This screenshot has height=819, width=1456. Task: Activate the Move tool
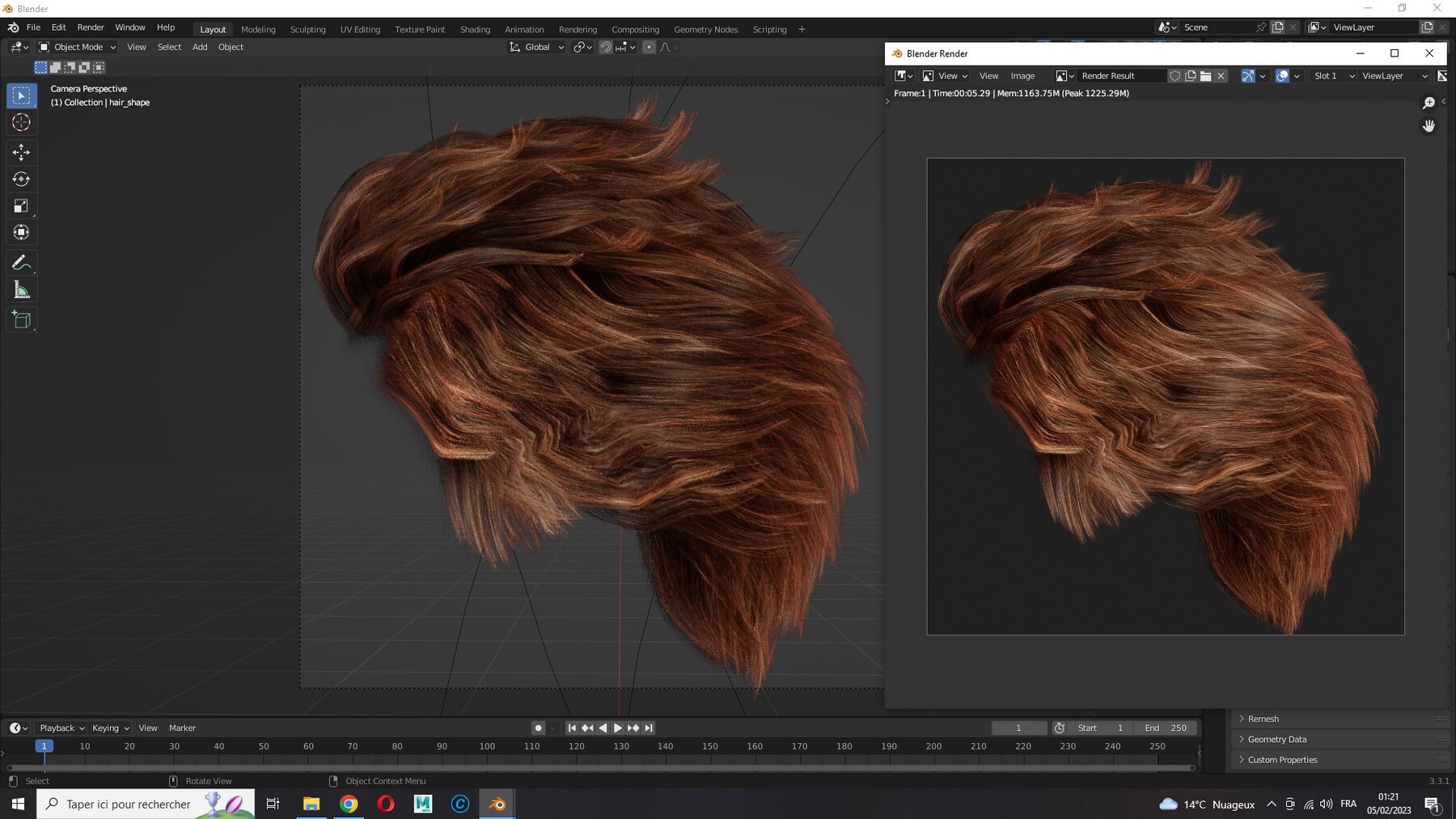pyautogui.click(x=22, y=152)
